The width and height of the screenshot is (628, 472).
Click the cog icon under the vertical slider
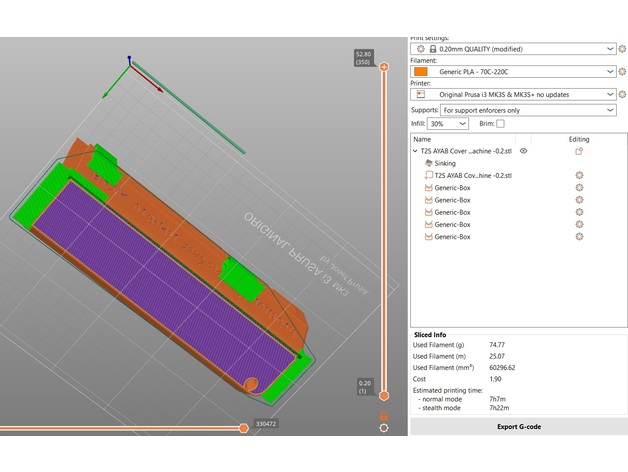pos(384,428)
